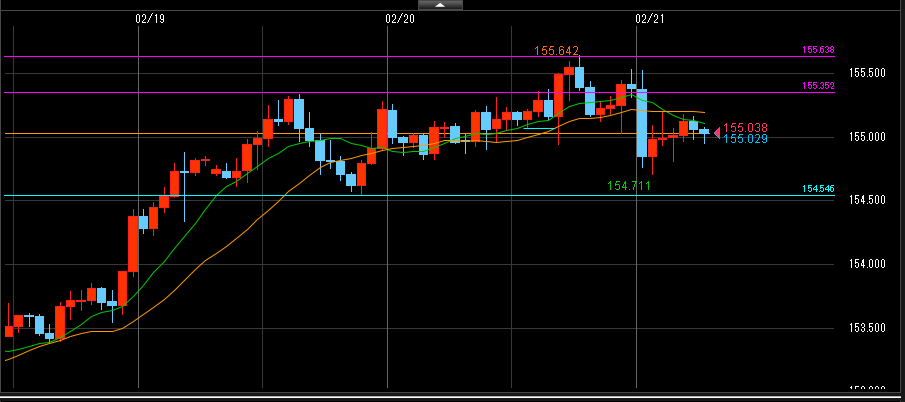
Task: Click the 155.000 price axis label
Action: point(866,137)
